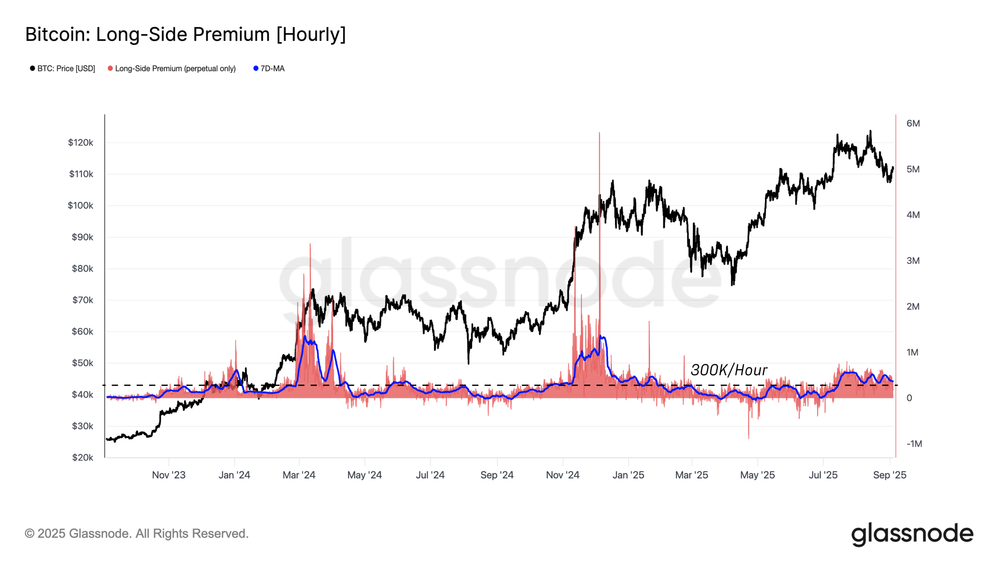Select the Nov '24 x-axis label
This screenshot has height=563, width=1000.
[x=563, y=475]
